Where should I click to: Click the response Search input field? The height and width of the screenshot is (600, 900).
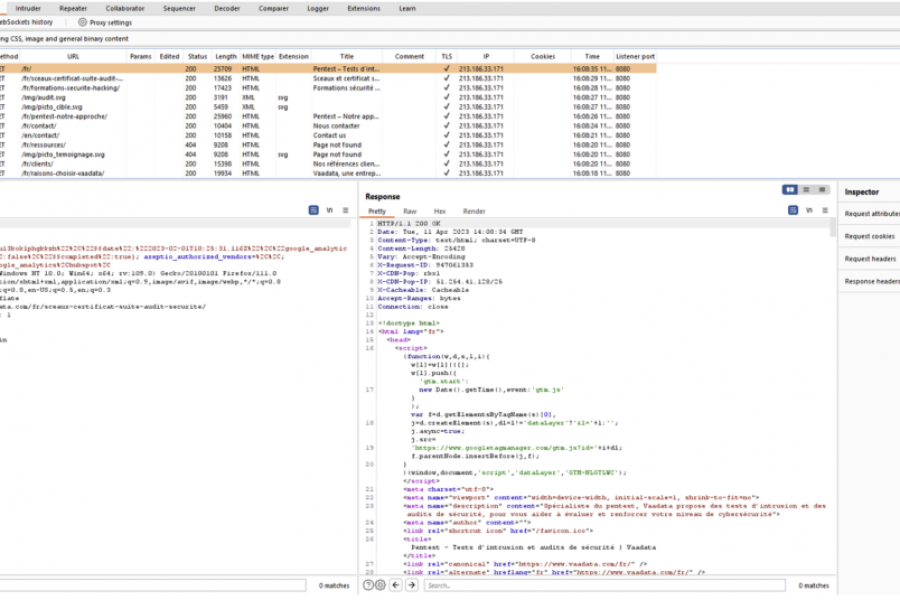click(x=600, y=585)
